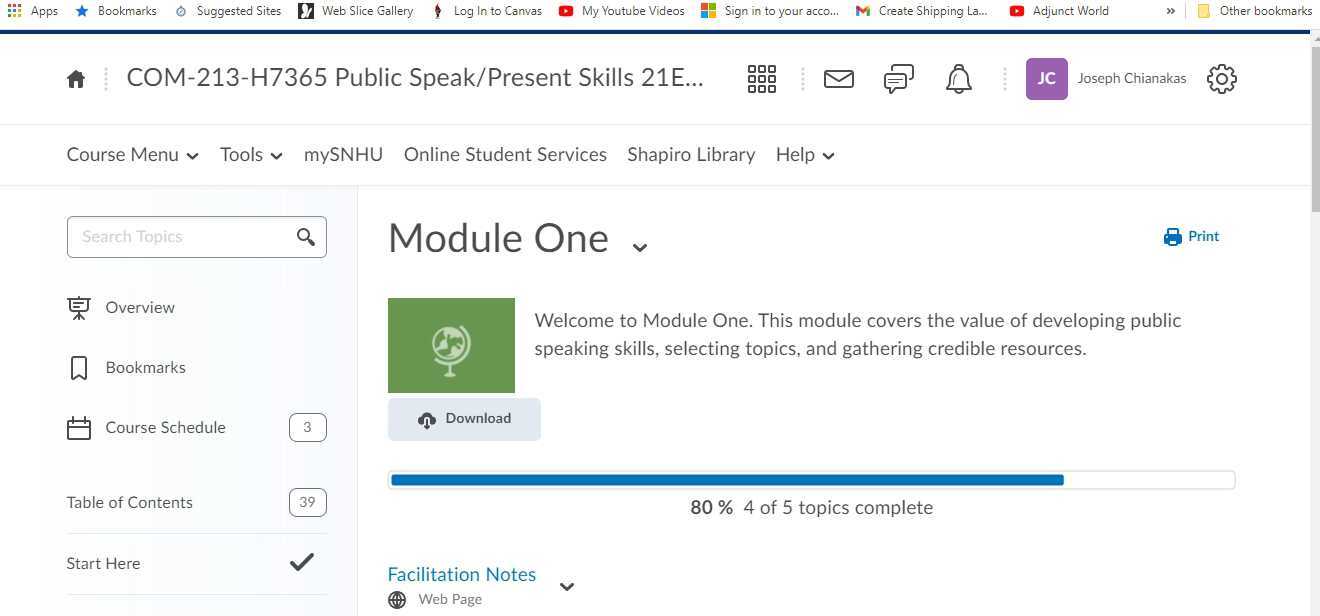Open the course selector waffle grid icon
Image resolution: width=1320 pixels, height=616 pixels.
coord(762,78)
